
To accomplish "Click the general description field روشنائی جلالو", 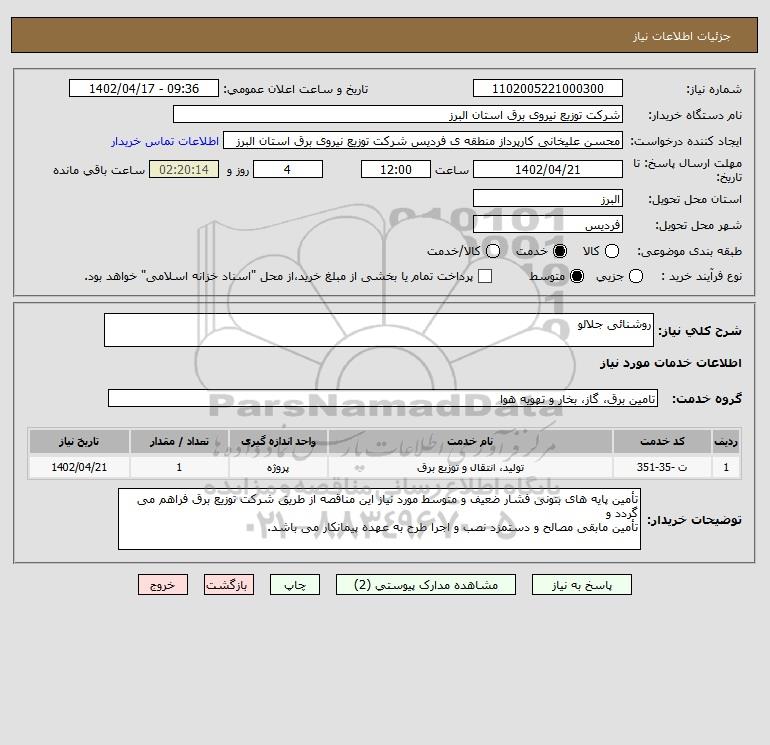I will point(379,330).
